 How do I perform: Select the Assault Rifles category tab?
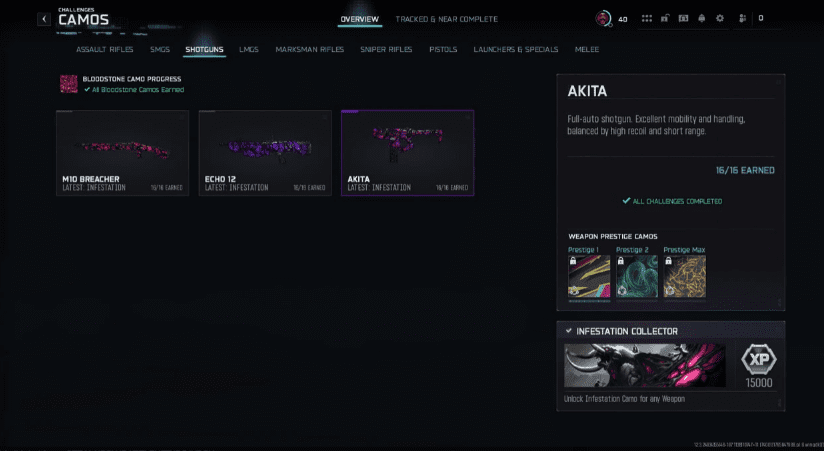tap(105, 49)
